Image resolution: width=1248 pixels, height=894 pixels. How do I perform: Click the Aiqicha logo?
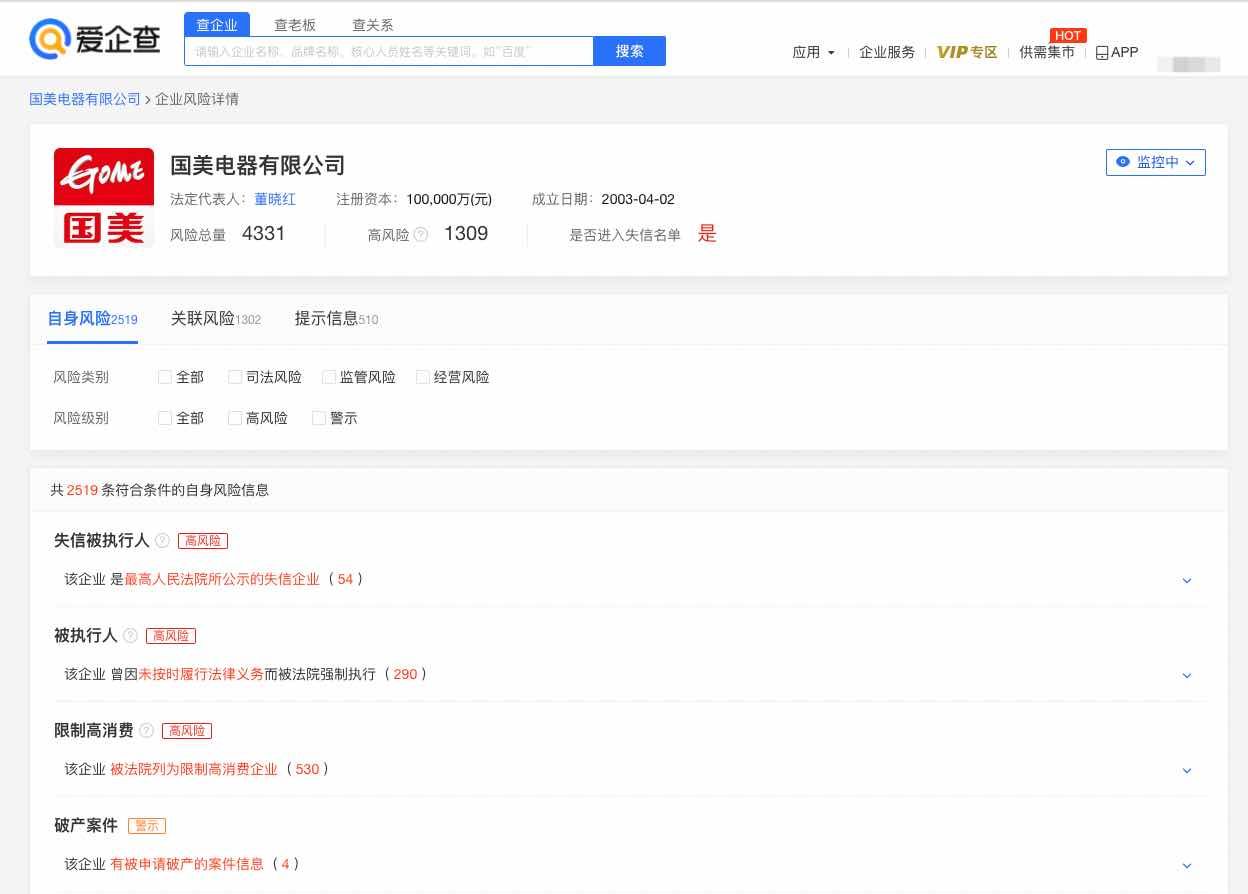pyautogui.click(x=95, y=39)
